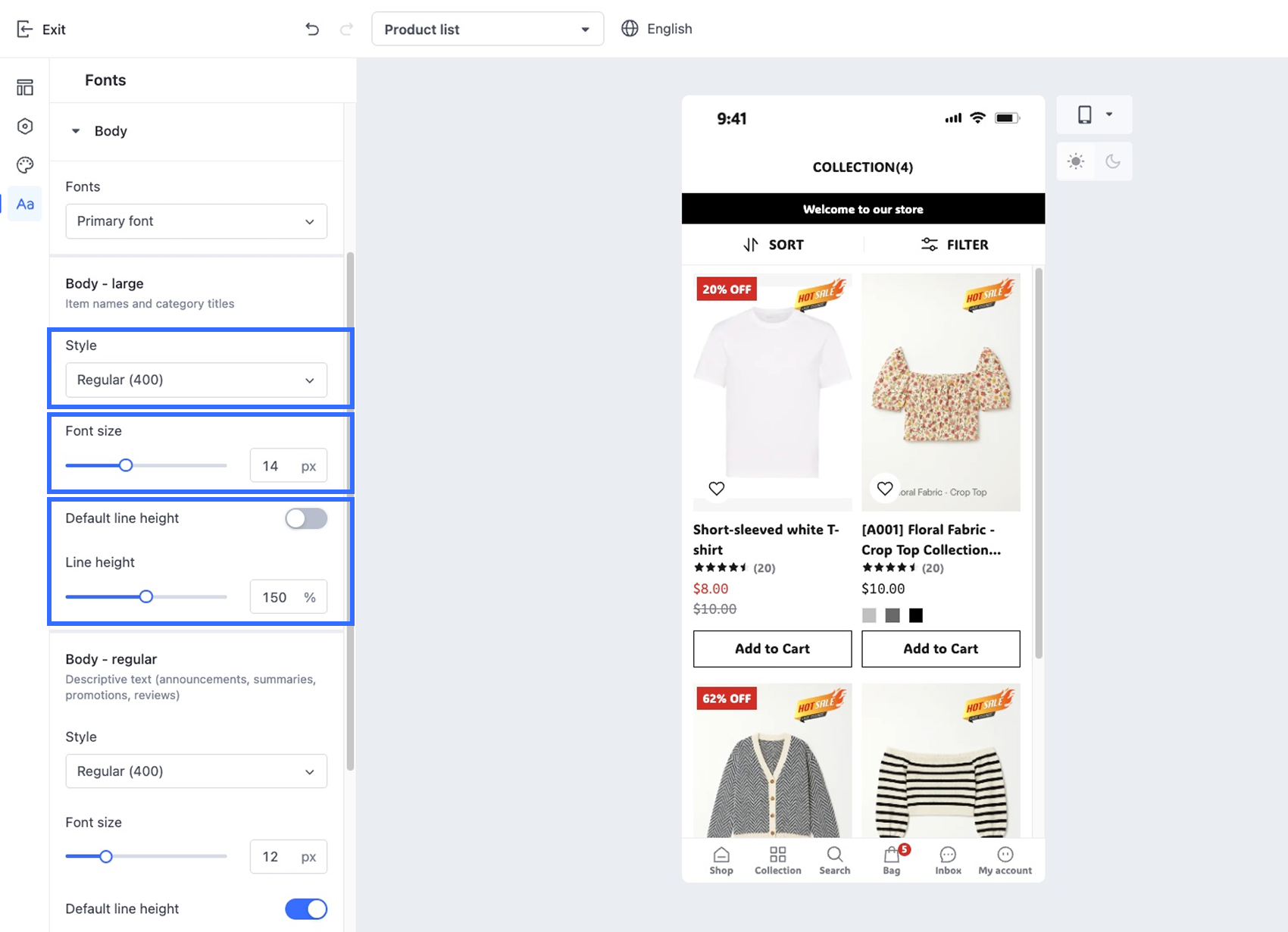
Task: Click the 62% OFF badge
Action: point(727,698)
